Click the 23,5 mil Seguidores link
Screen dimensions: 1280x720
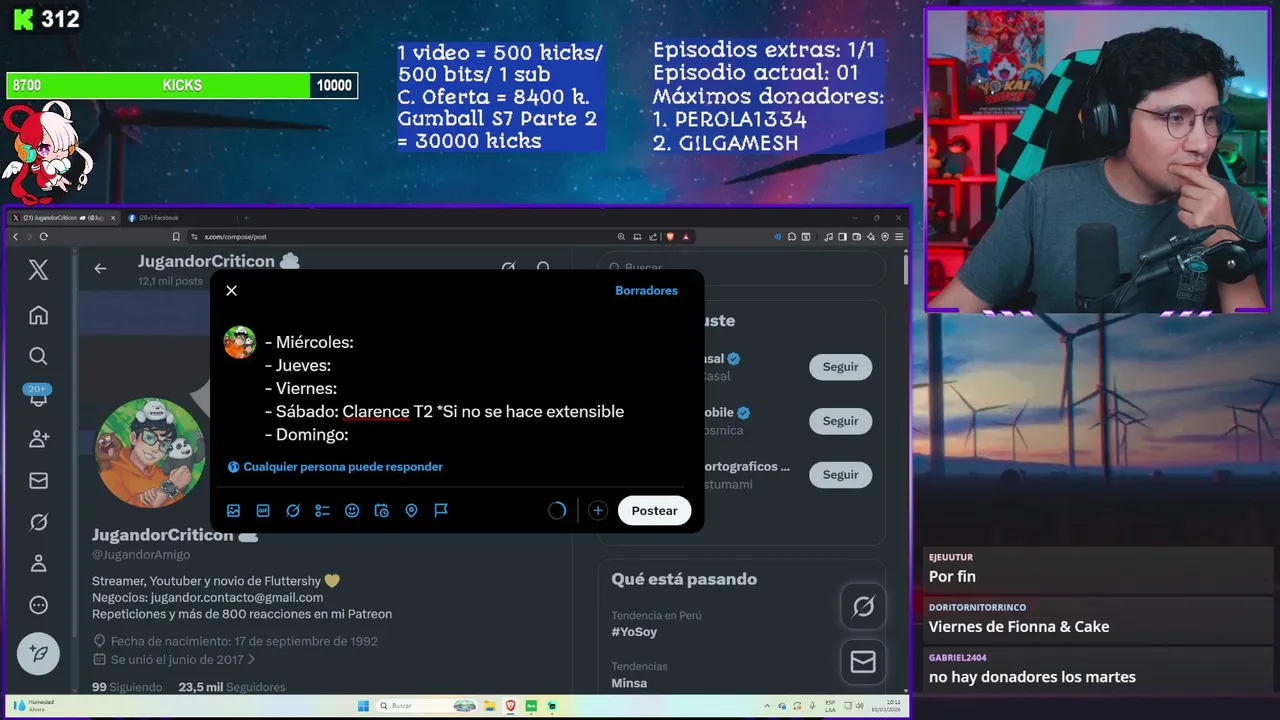232,687
